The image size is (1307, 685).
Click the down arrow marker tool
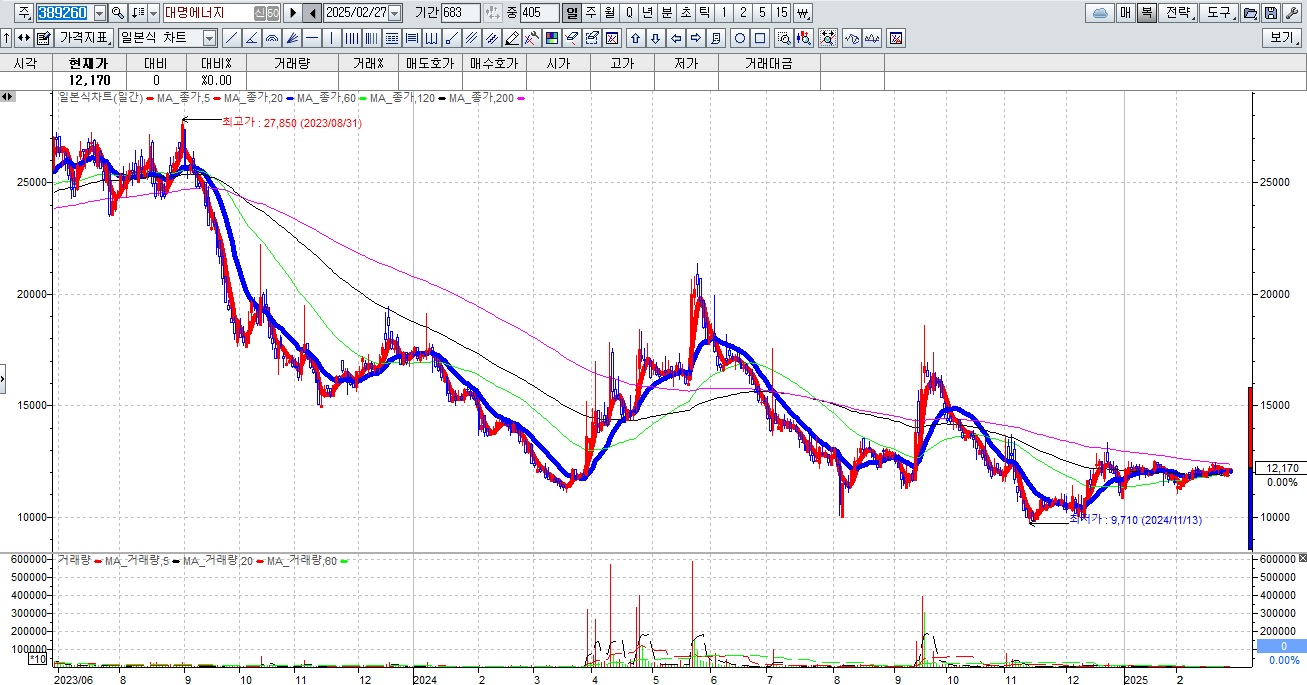click(x=655, y=38)
